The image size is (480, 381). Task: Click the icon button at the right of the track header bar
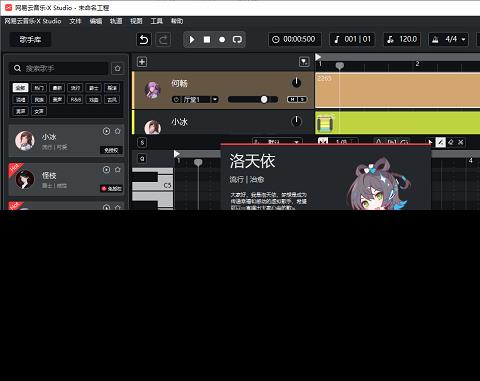pyautogui.click(x=304, y=62)
